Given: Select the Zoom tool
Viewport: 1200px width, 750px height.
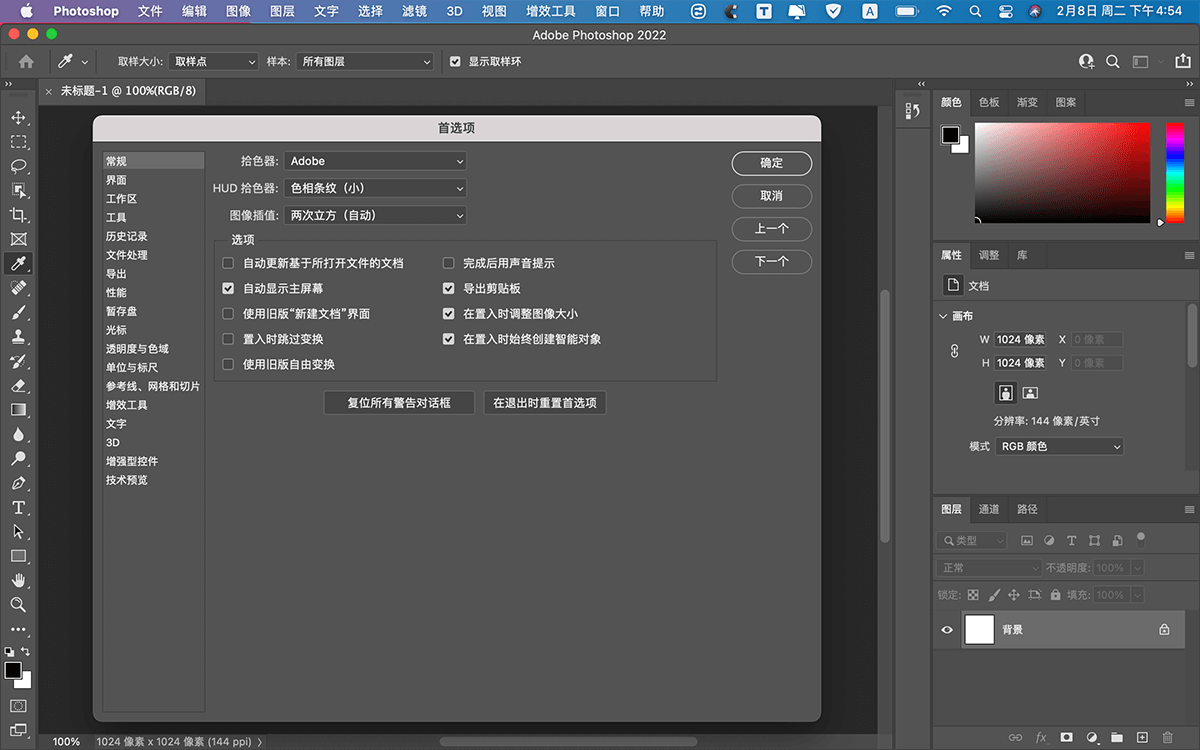Looking at the screenshot, I should click(x=18, y=604).
